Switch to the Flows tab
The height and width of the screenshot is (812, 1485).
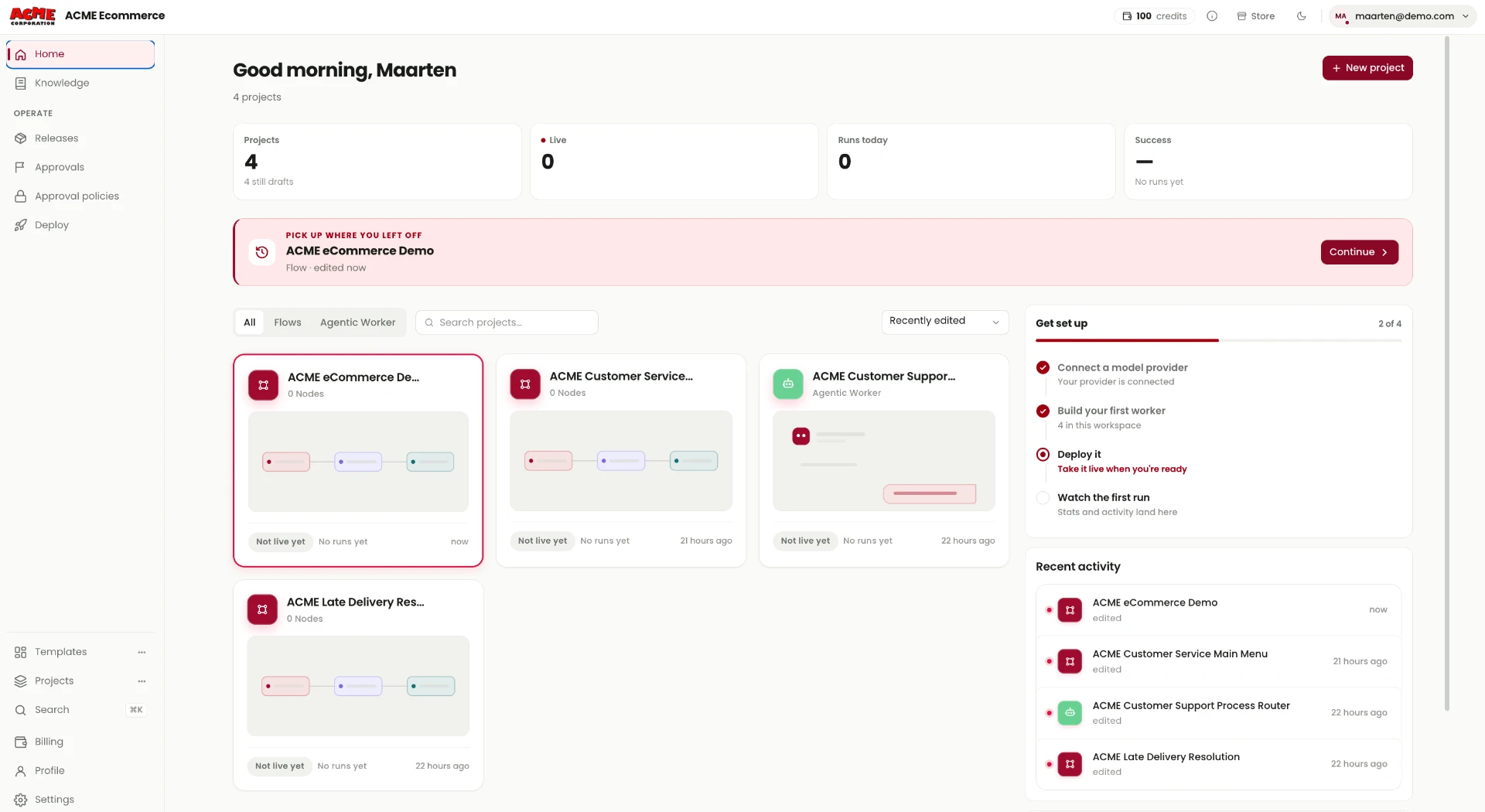[287, 322]
